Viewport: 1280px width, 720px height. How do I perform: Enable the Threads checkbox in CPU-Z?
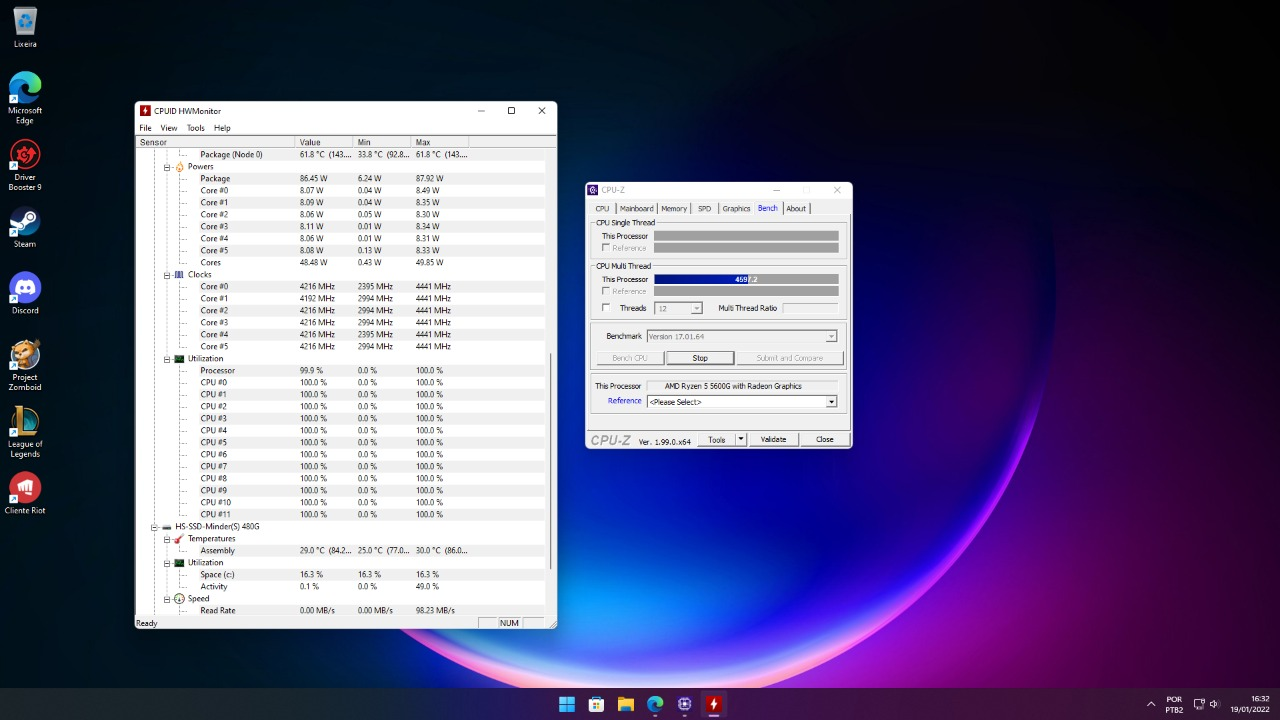coord(606,308)
